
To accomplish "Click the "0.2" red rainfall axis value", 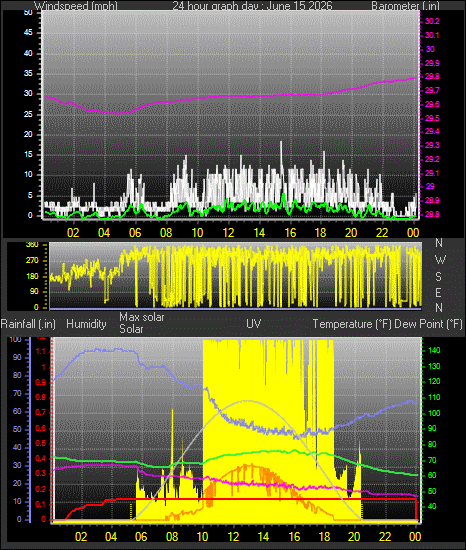I will click(x=41, y=489).
